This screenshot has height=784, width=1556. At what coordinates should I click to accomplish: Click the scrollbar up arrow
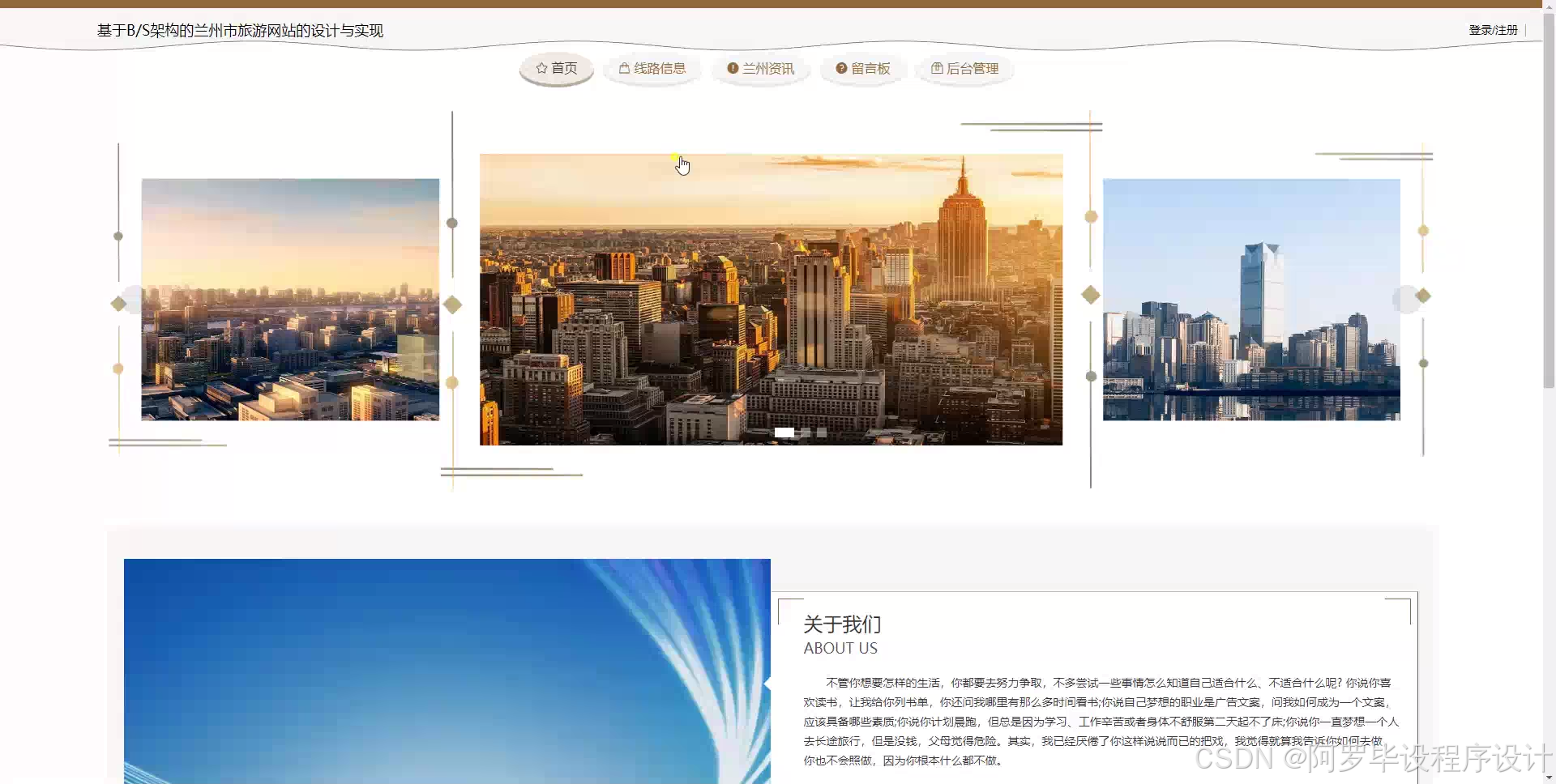click(x=1549, y=6)
